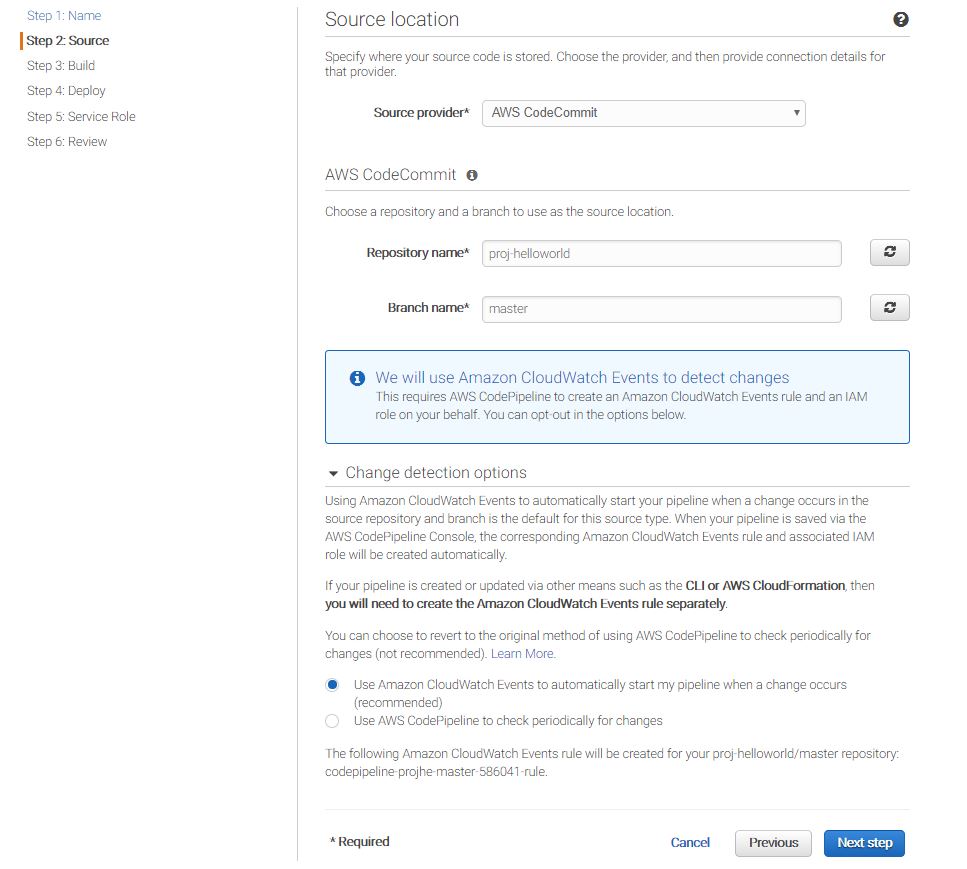Click the Cancel link
The width and height of the screenshot is (967, 869).
[x=690, y=843]
